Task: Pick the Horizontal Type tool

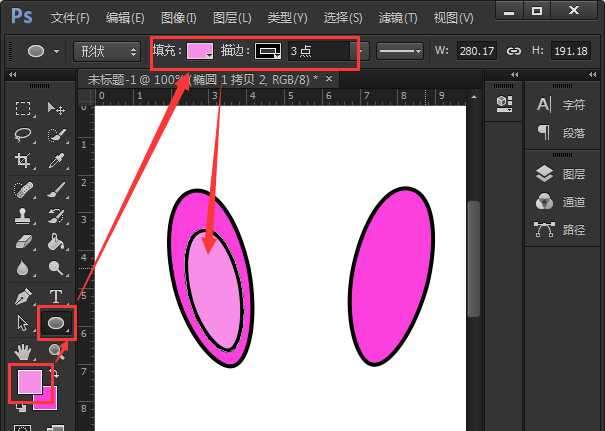Action: (56, 296)
